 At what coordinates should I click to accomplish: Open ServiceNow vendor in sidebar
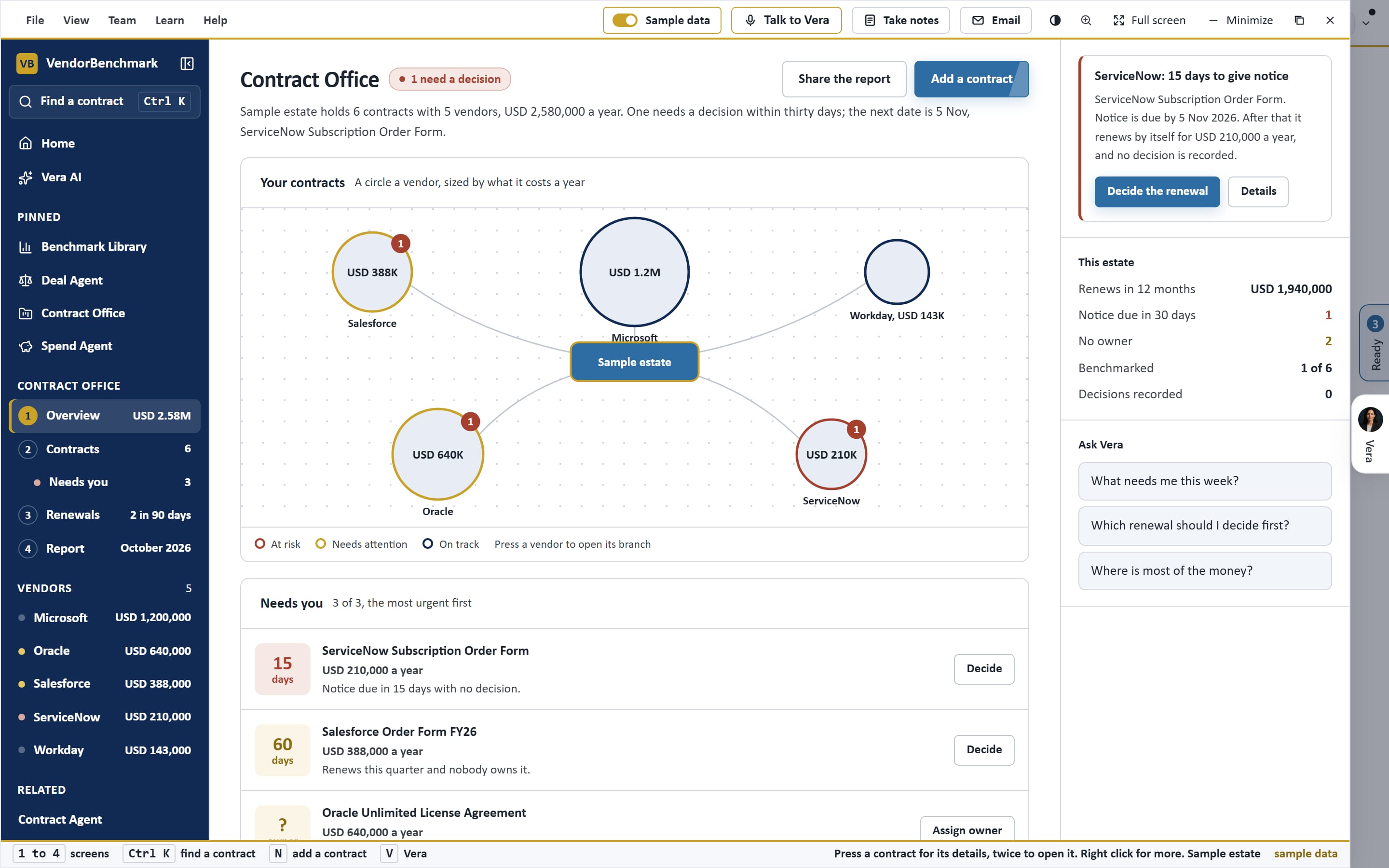105,717
